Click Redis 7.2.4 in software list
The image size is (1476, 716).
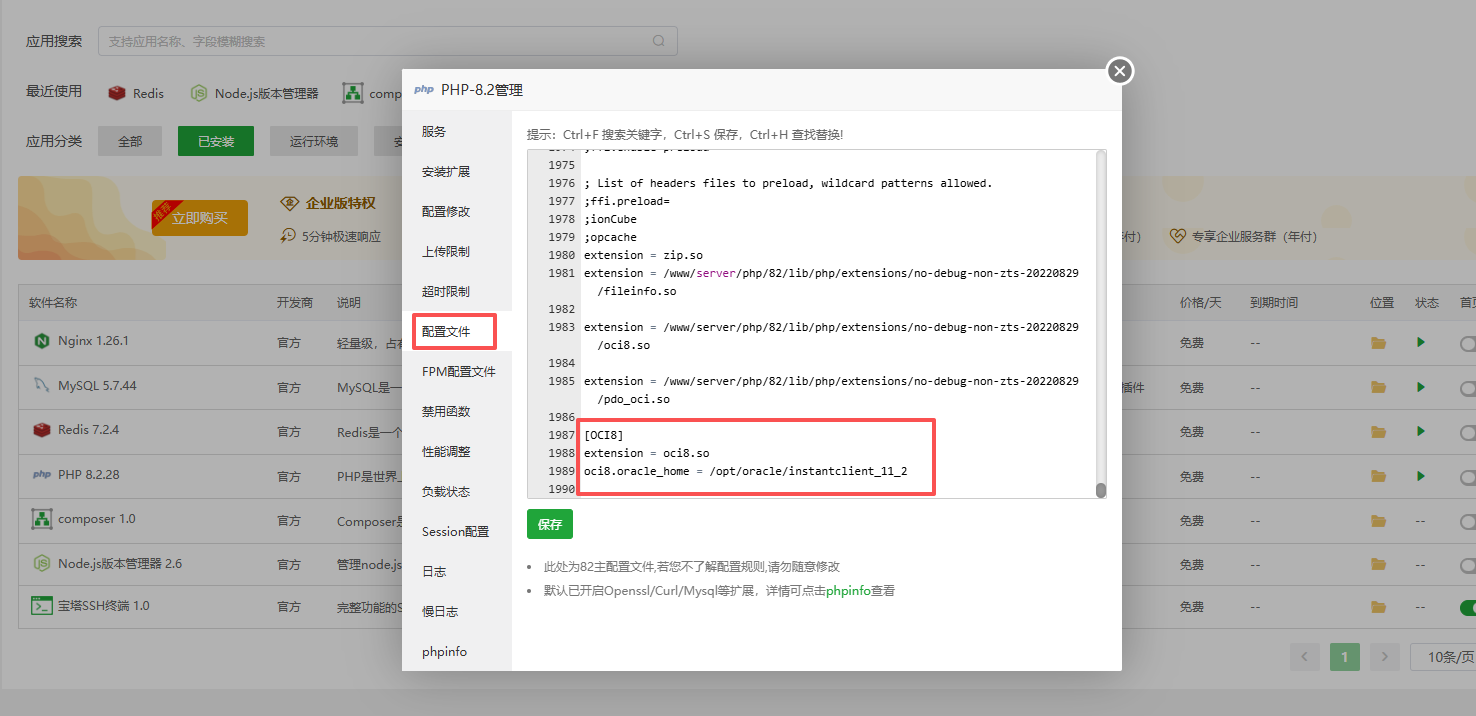coord(88,430)
